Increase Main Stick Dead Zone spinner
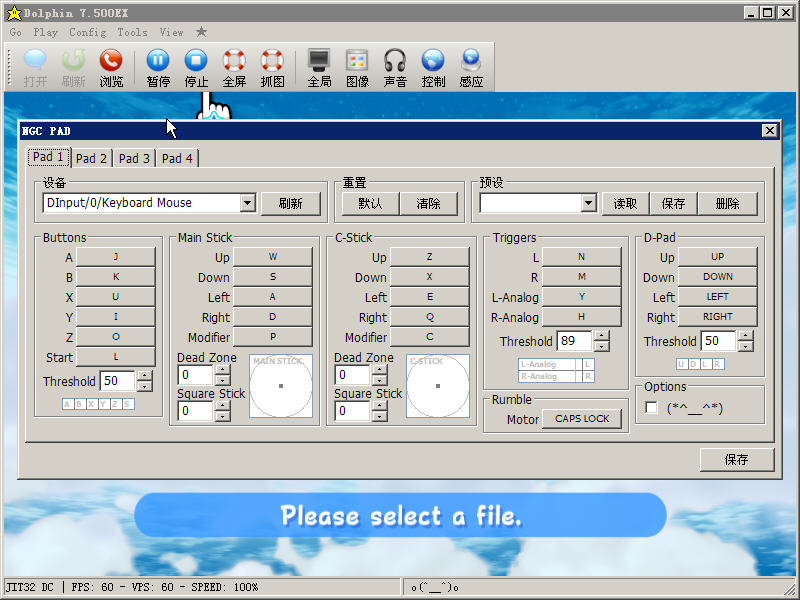The image size is (800, 600). 222,370
